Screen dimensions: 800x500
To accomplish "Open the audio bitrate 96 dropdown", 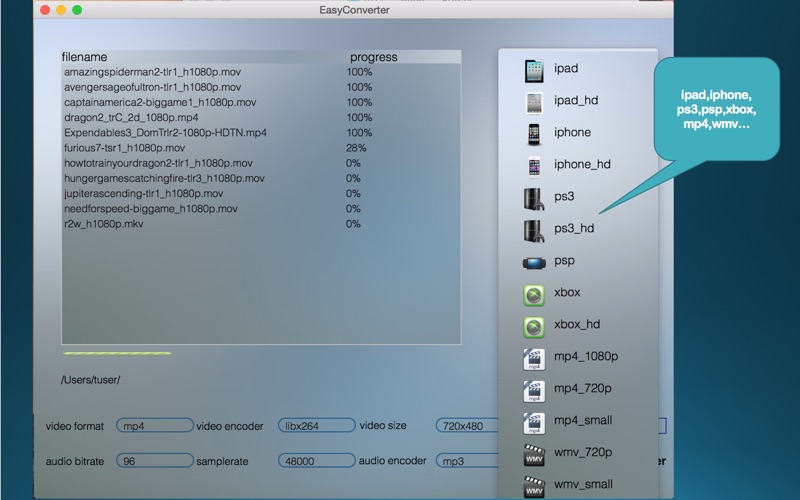I will click(155, 461).
